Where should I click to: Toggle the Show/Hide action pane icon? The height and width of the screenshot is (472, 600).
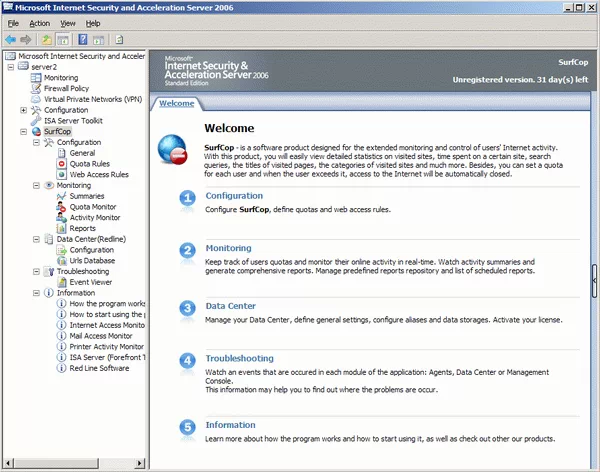point(98,40)
